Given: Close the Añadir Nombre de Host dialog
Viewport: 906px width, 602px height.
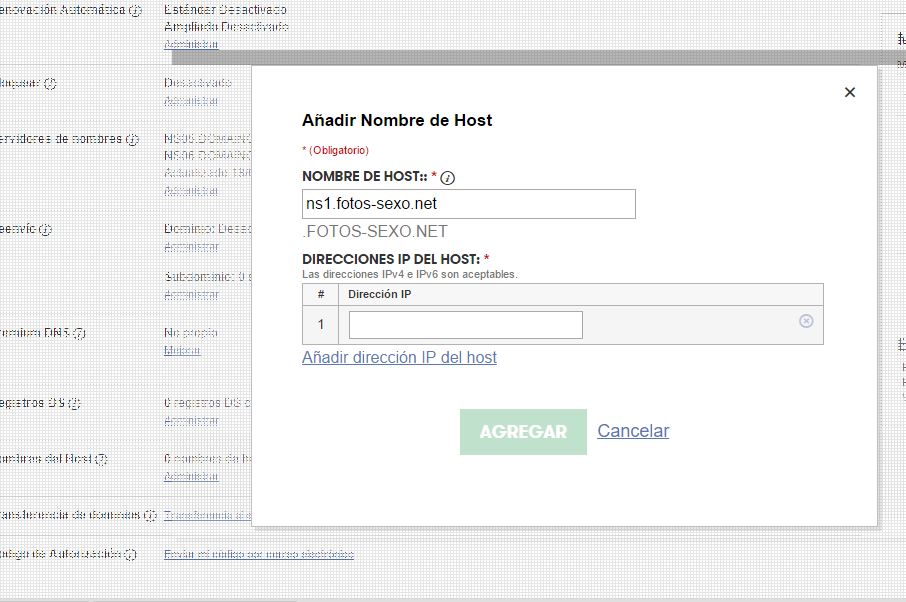Looking at the screenshot, I should pyautogui.click(x=850, y=92).
